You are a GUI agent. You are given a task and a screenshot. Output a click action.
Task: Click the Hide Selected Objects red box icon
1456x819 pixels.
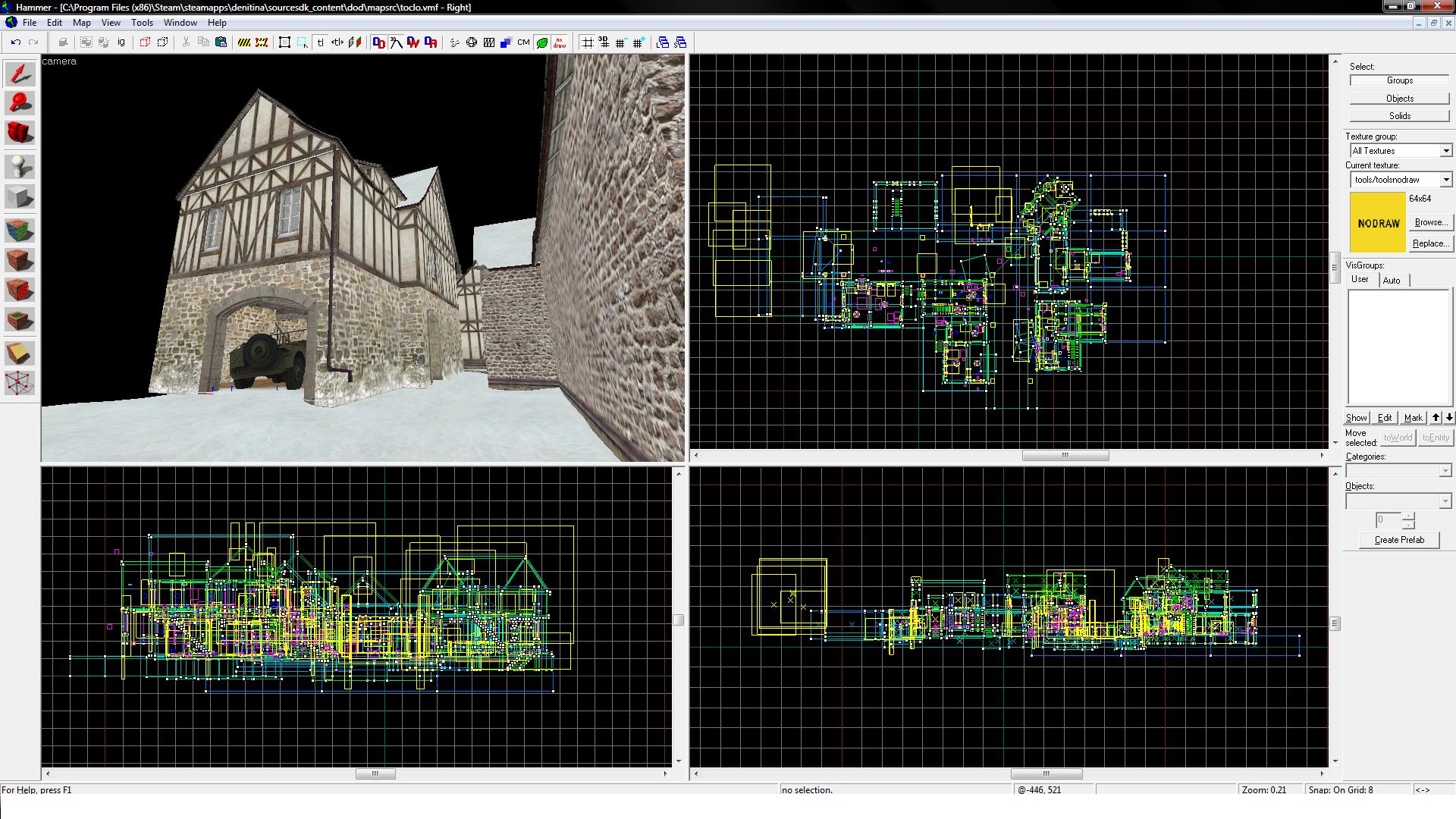click(145, 42)
